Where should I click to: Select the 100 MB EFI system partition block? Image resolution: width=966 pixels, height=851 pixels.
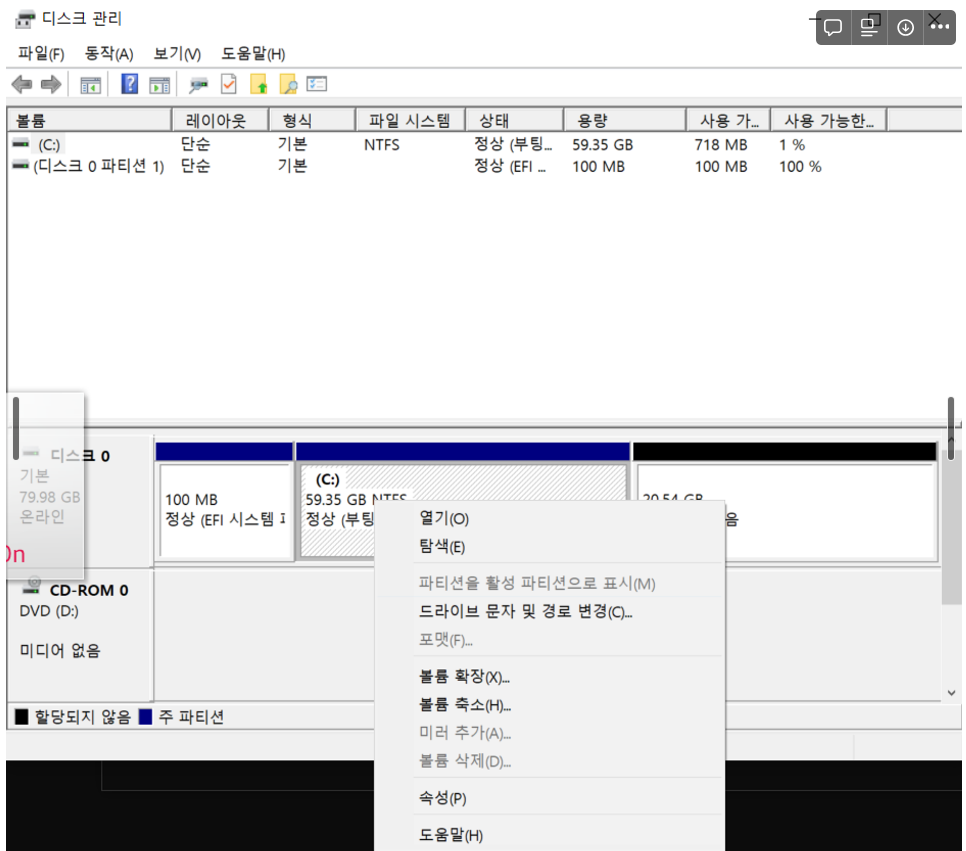point(225,510)
